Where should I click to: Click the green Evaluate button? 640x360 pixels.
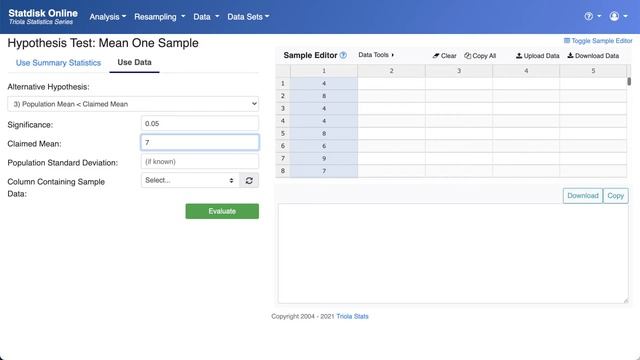pyautogui.click(x=222, y=211)
